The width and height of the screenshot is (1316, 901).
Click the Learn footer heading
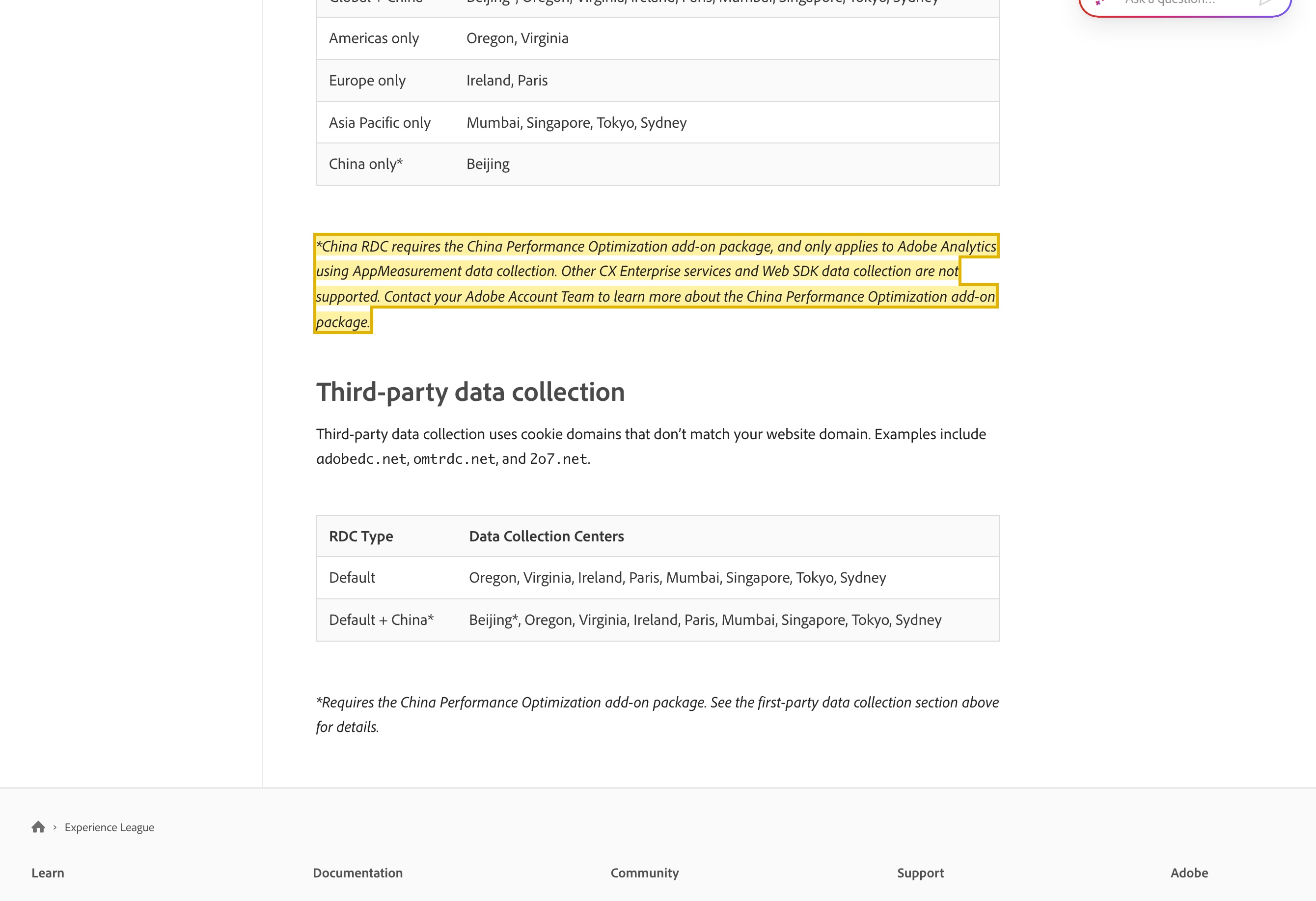coord(48,873)
